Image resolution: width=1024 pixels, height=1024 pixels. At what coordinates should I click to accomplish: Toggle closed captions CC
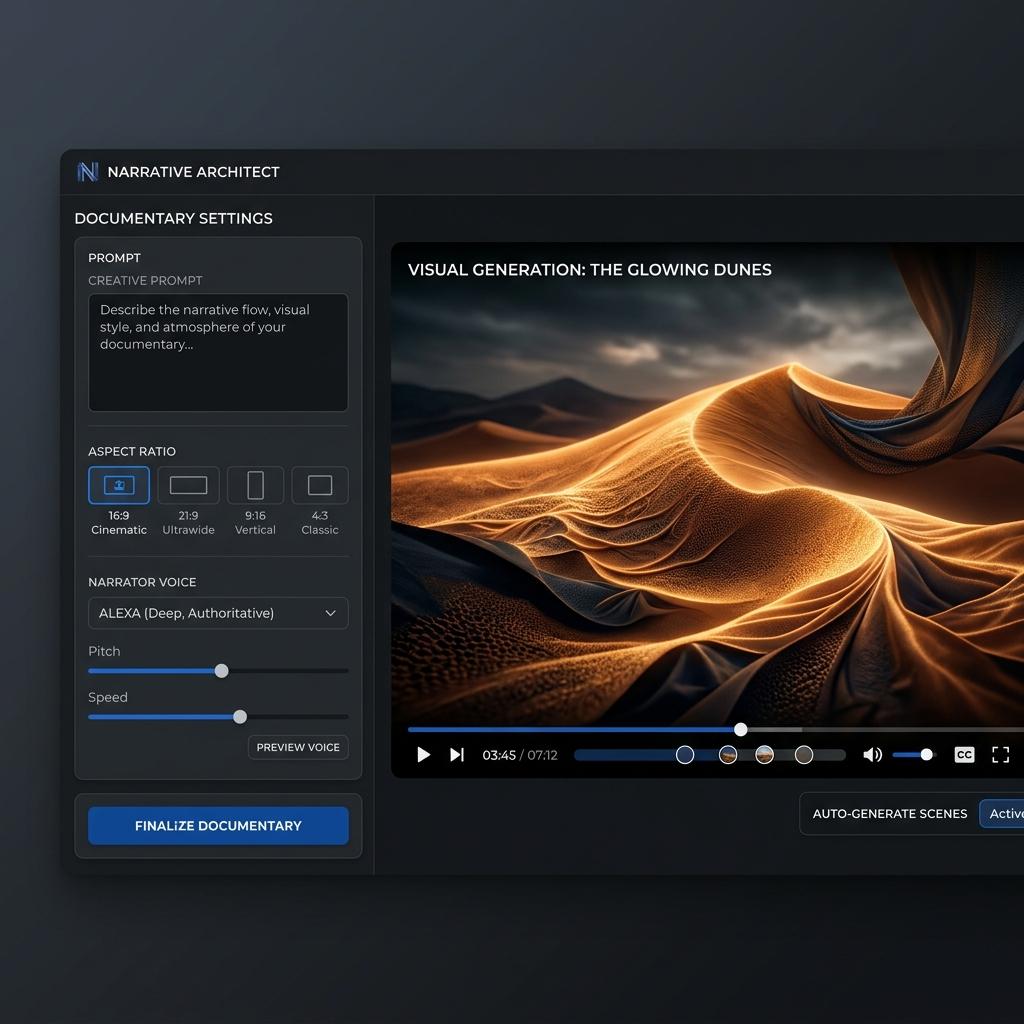pos(965,755)
